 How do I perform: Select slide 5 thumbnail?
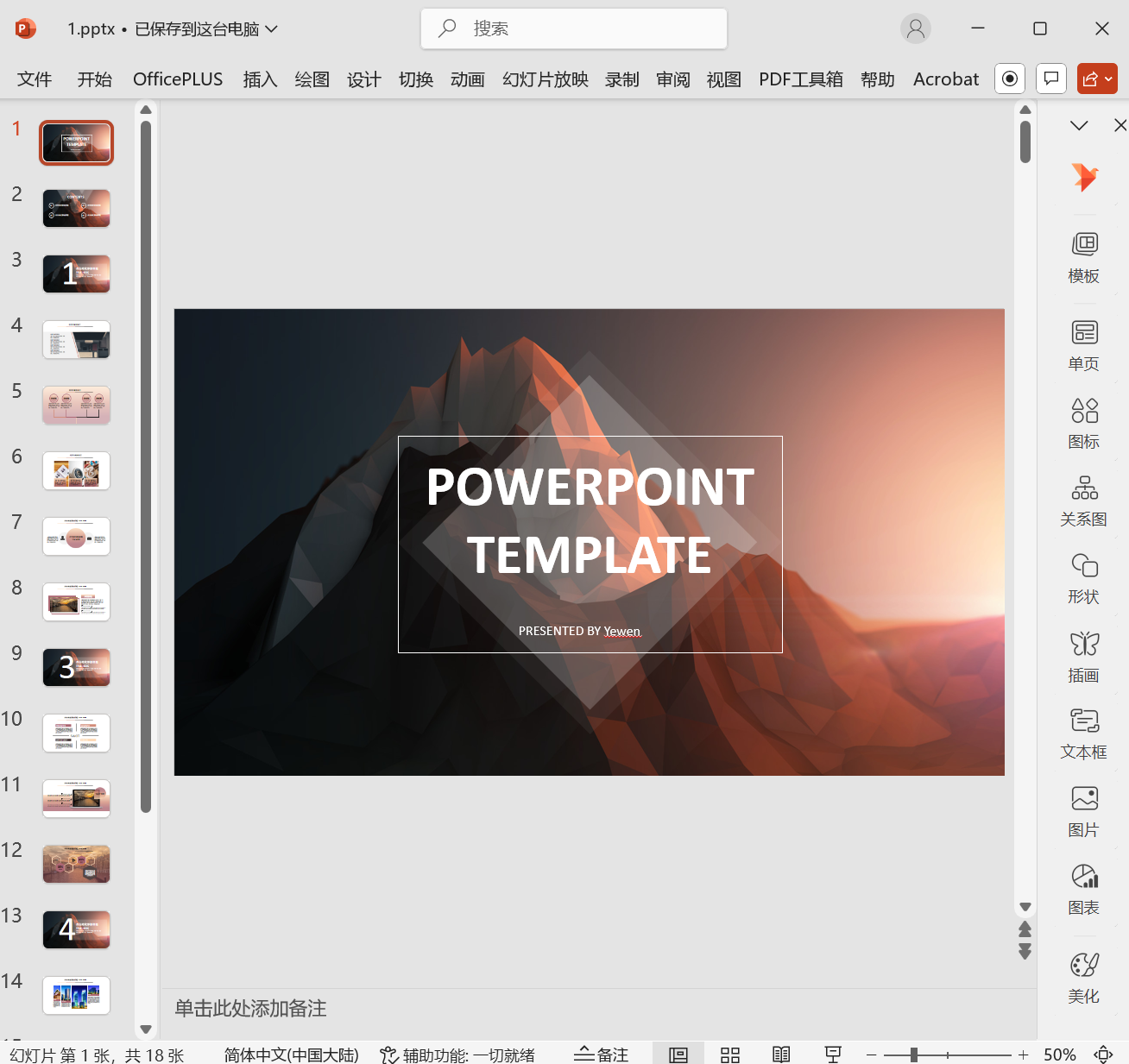point(77,405)
